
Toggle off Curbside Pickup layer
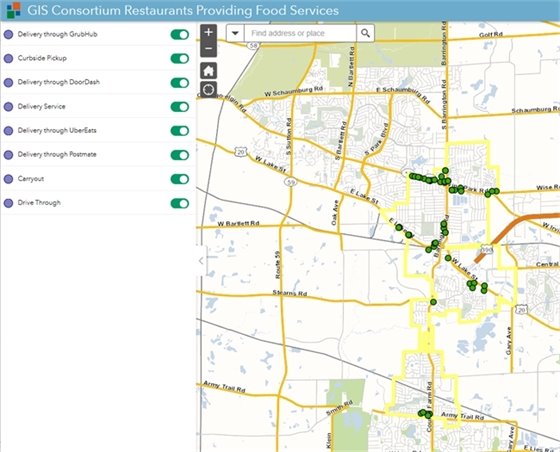(180, 59)
